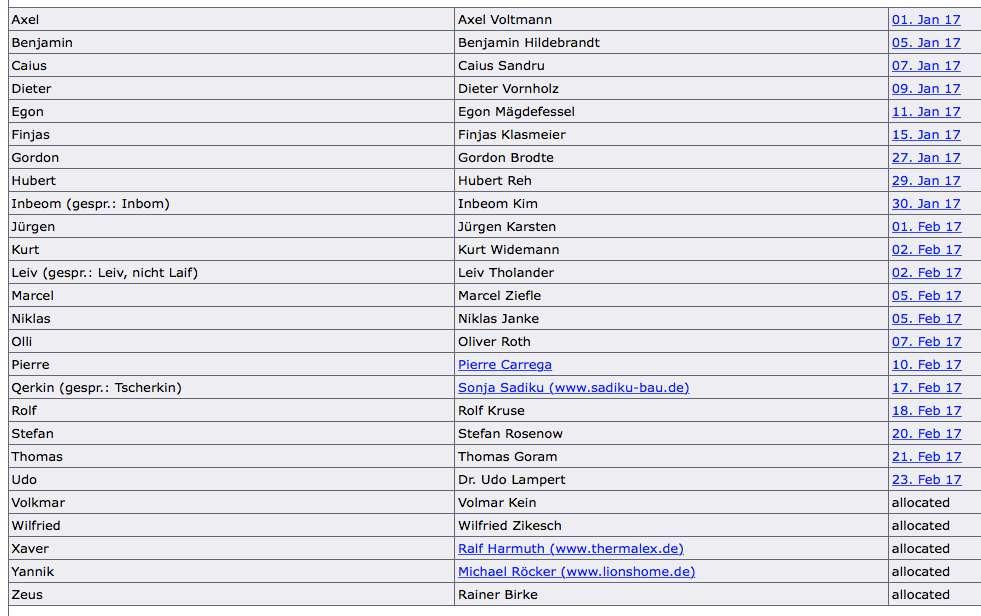Click the Pierre Carrega sponsor link
This screenshot has height=616, width=981.
pos(505,365)
